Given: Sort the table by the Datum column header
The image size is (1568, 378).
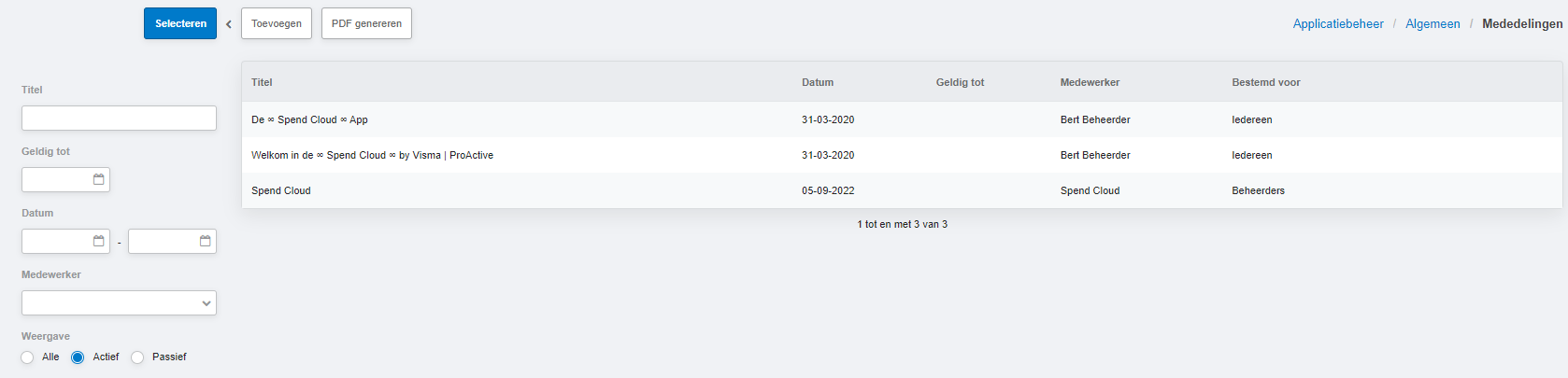Looking at the screenshot, I should 818,82.
